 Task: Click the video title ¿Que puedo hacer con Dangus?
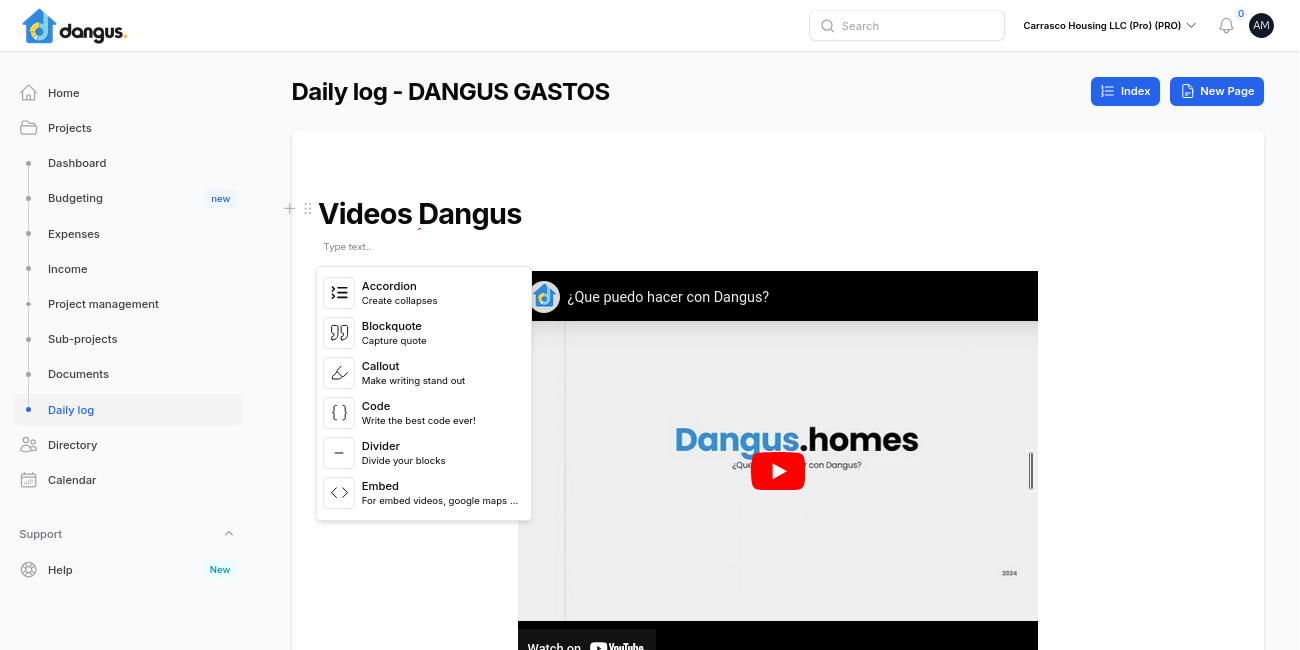tap(668, 297)
